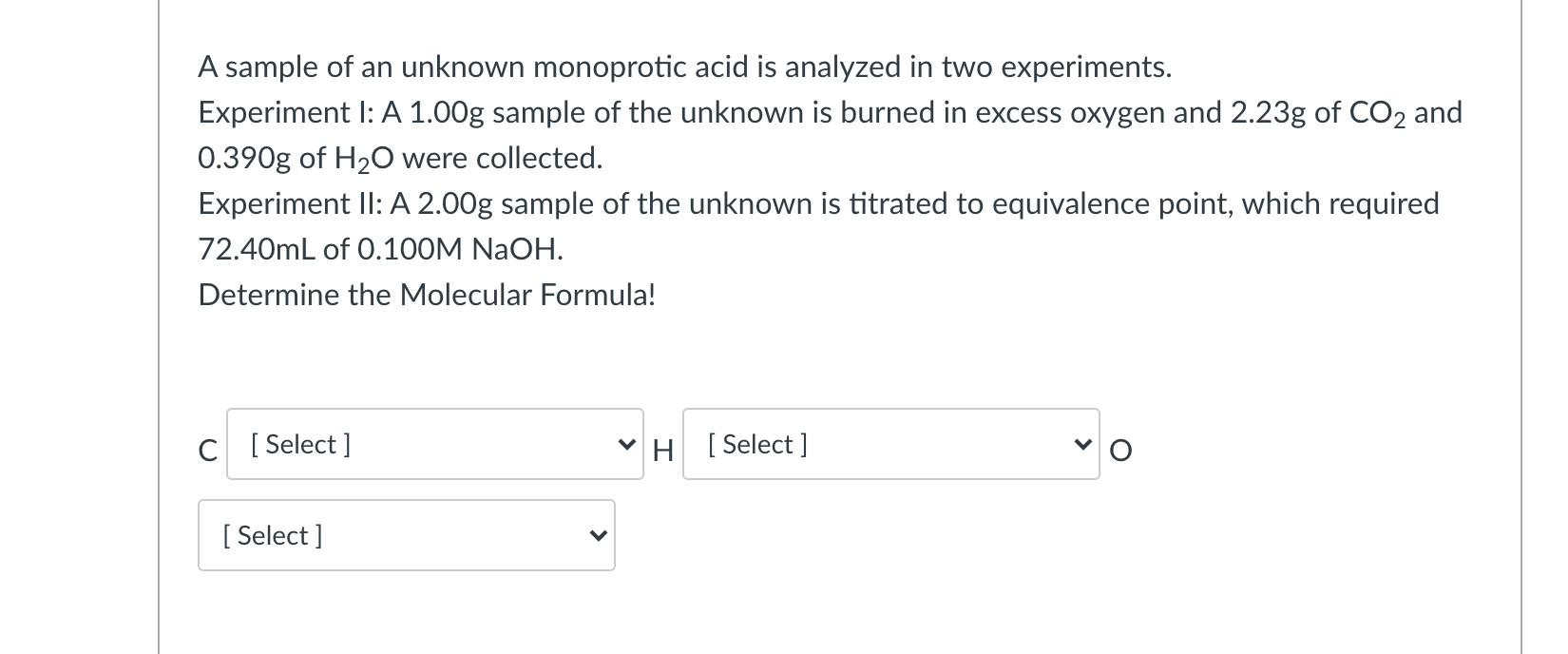This screenshot has width=1568, height=654.
Task: Click the H element label
Action: coord(663,450)
